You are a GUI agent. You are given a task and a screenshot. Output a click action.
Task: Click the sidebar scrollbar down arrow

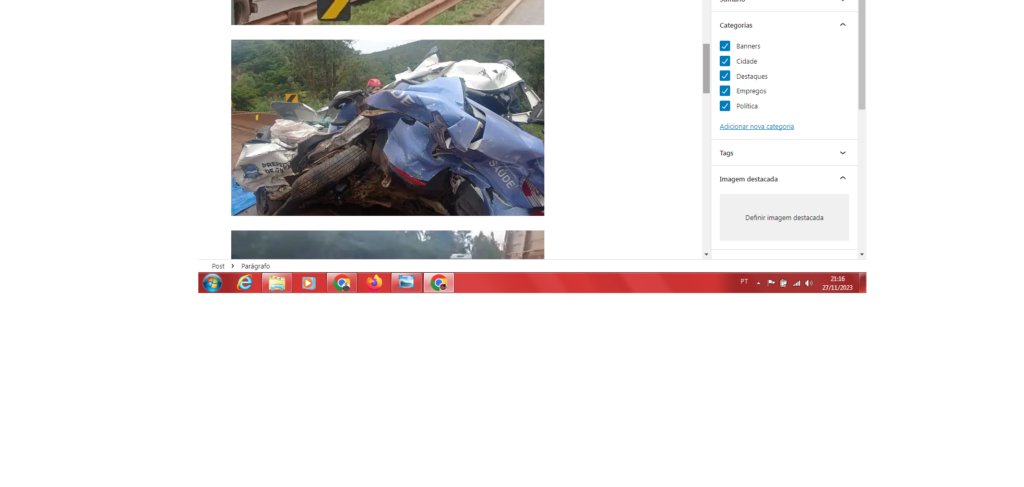(x=861, y=255)
